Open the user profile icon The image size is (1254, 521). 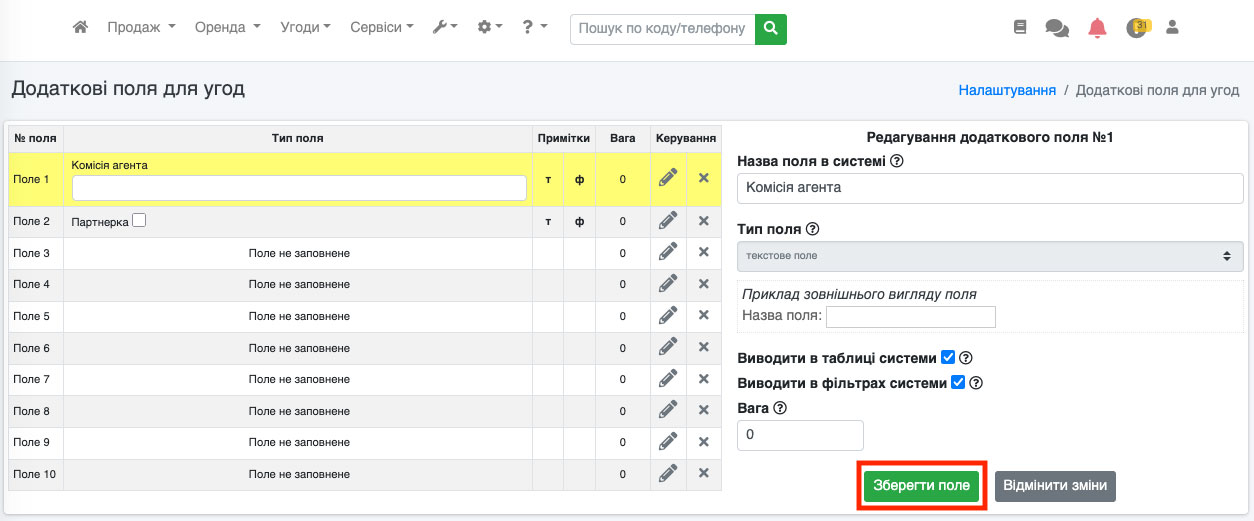pos(1173,28)
